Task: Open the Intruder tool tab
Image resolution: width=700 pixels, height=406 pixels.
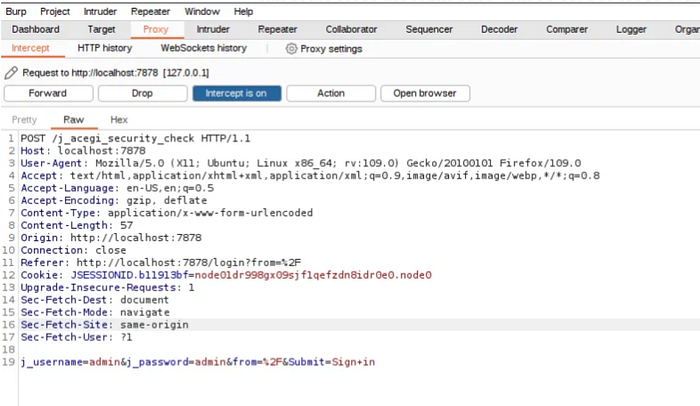Action: click(x=213, y=29)
